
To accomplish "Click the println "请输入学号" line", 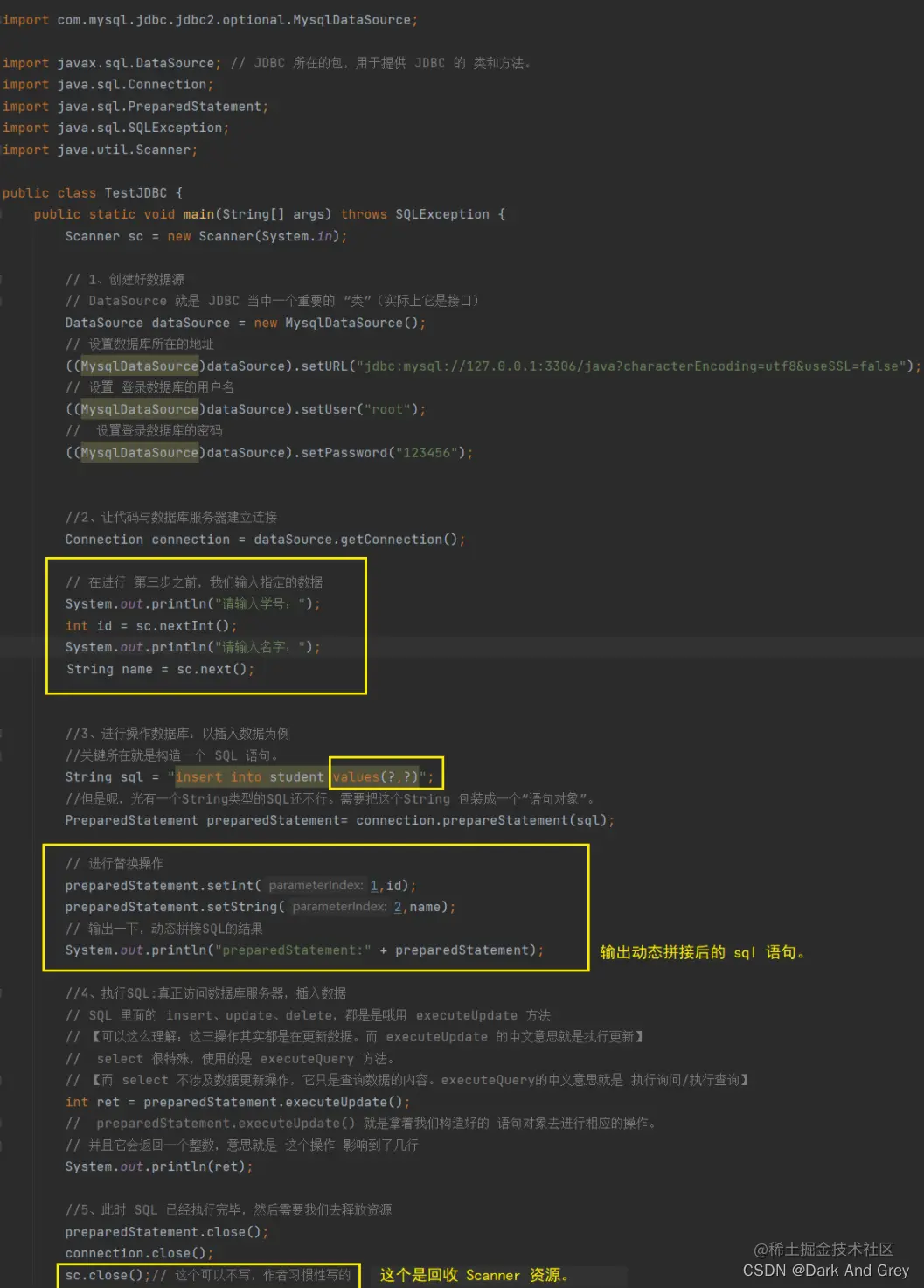I will click(192, 604).
